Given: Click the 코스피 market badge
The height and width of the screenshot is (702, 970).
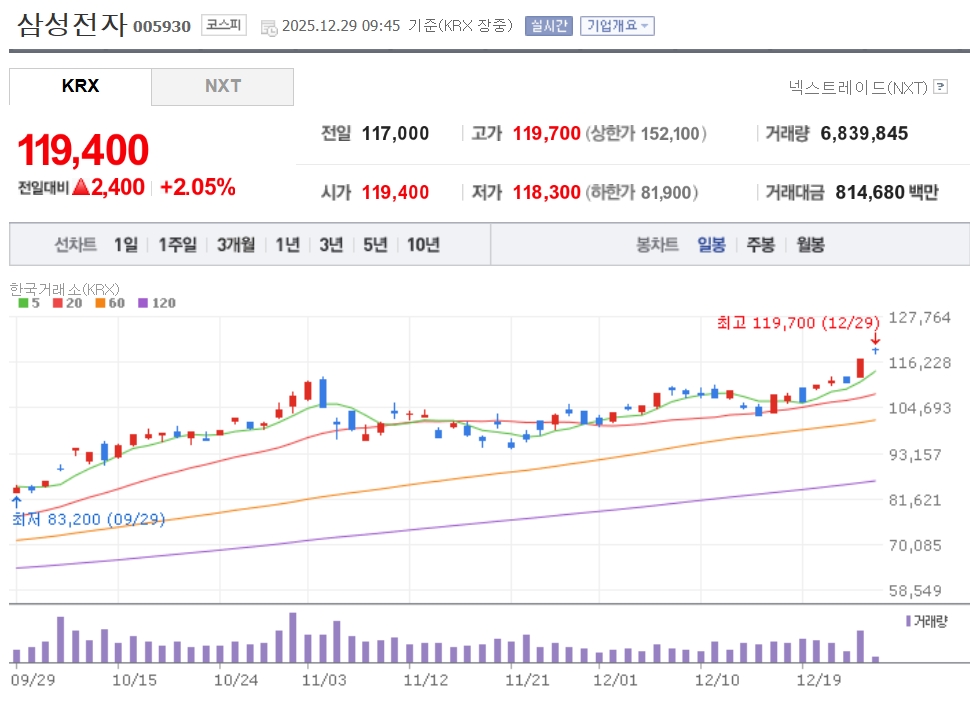Looking at the screenshot, I should (223, 25).
